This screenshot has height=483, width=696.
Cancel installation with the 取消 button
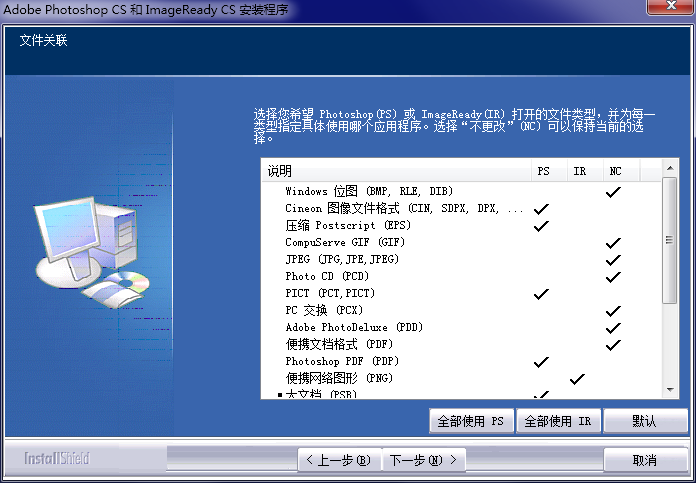coord(645,459)
